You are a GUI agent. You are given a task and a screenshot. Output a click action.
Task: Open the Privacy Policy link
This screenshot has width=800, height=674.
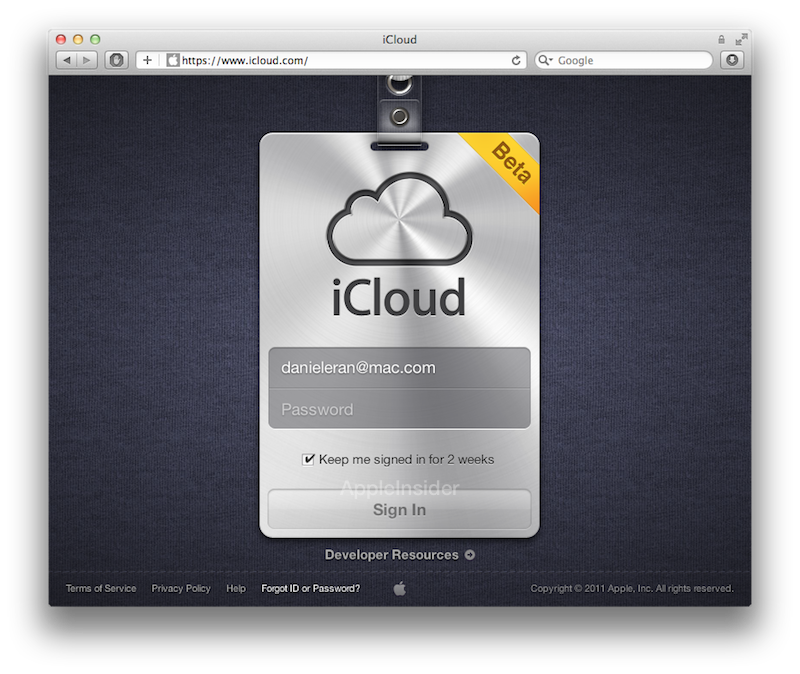point(181,589)
